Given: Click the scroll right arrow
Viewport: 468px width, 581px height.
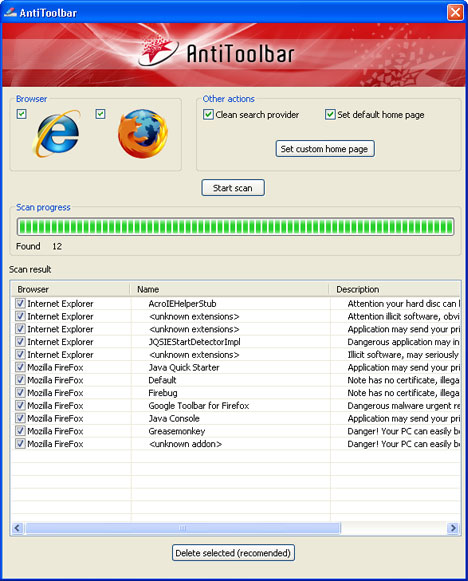Looking at the screenshot, I should 453,528.
